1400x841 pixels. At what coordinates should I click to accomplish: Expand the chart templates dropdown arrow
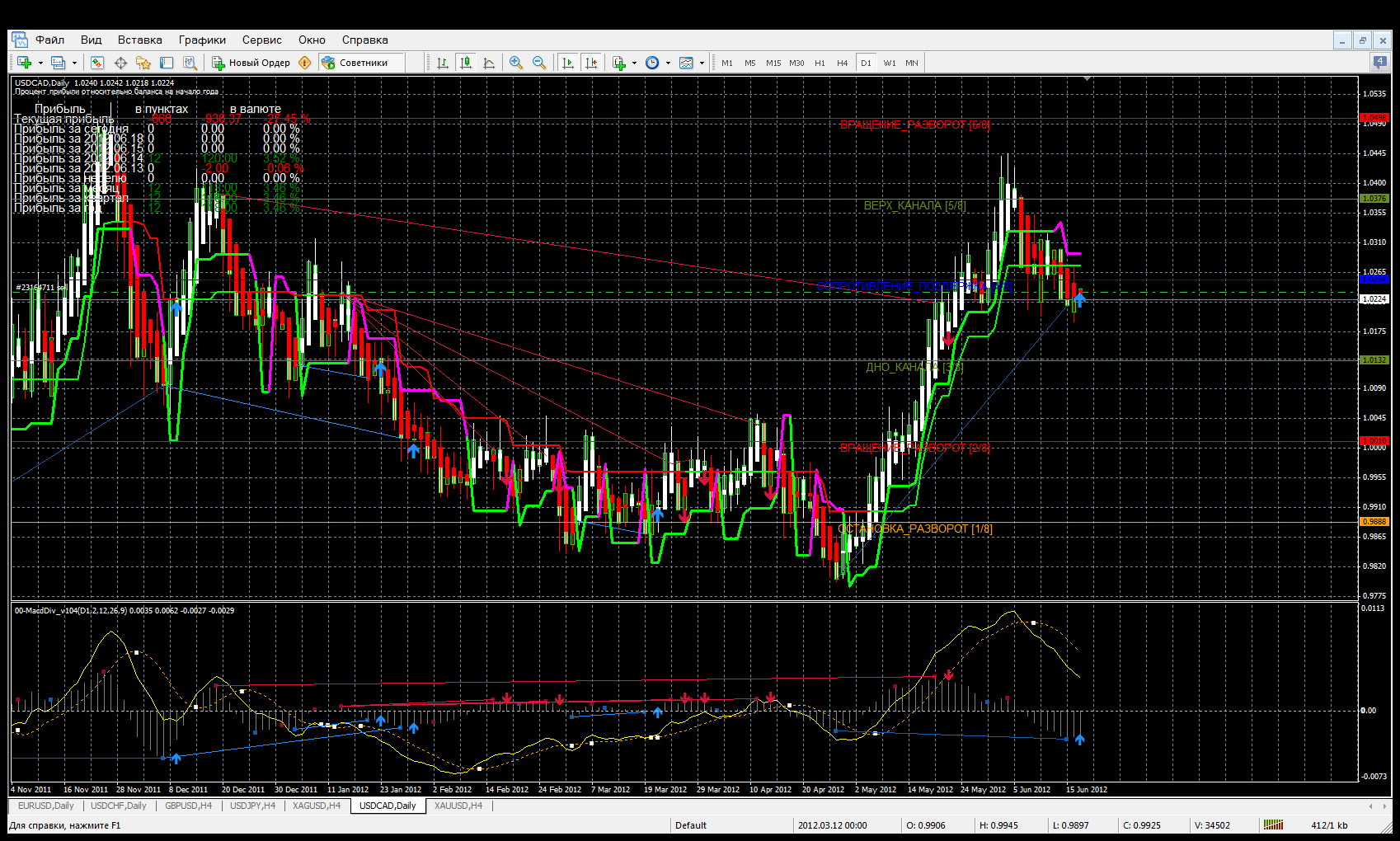(x=702, y=63)
